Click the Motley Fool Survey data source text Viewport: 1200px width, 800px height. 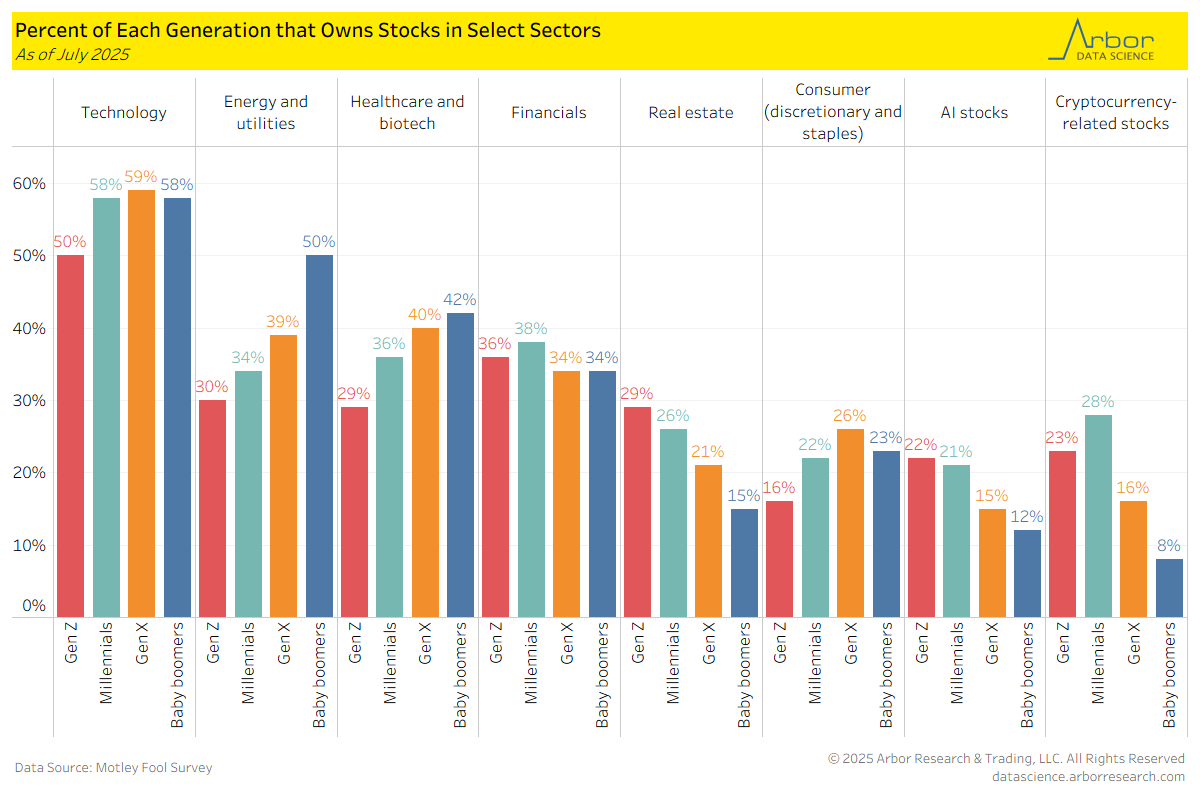113,768
